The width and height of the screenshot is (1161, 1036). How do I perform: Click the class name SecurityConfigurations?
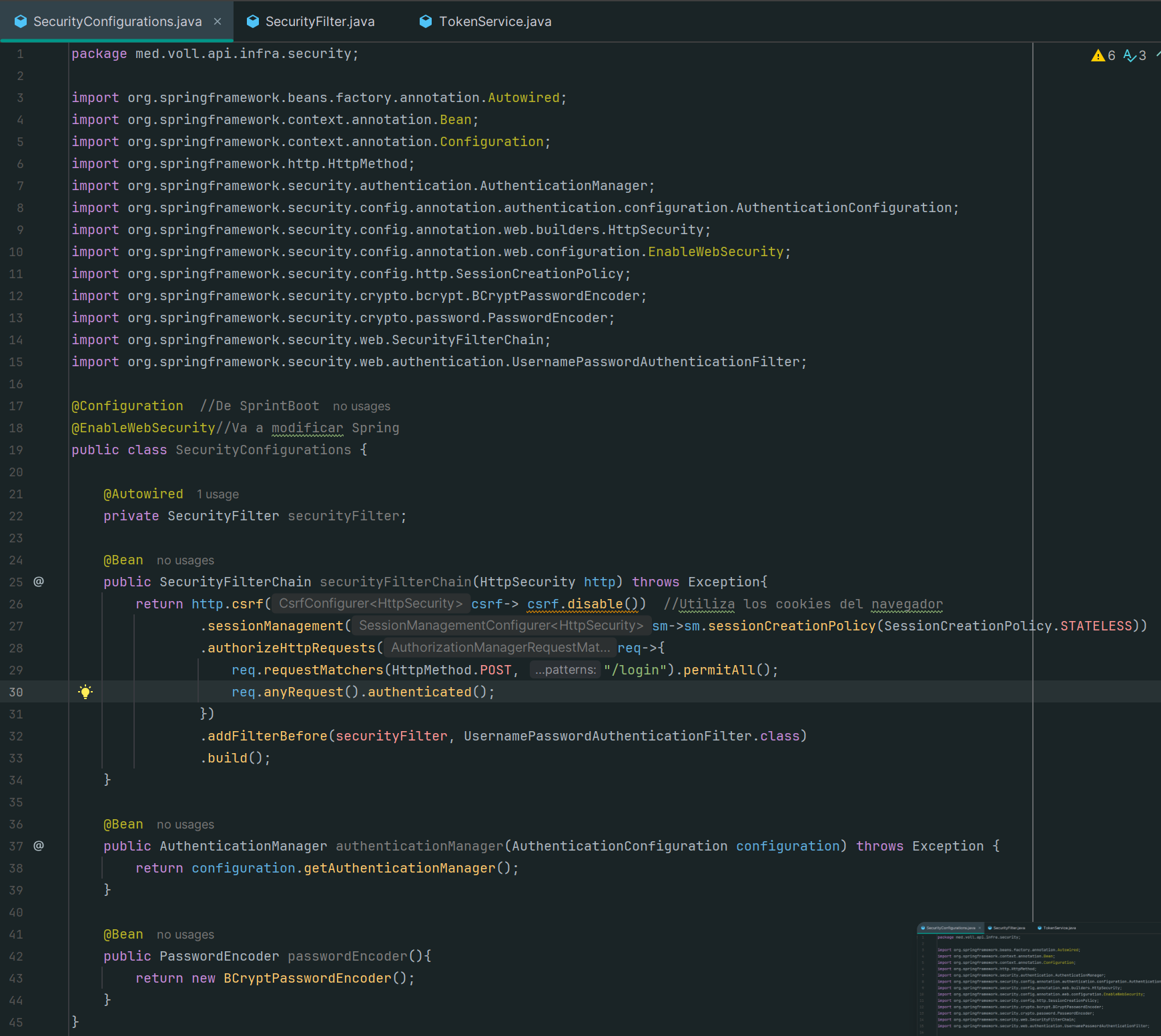pos(264,450)
